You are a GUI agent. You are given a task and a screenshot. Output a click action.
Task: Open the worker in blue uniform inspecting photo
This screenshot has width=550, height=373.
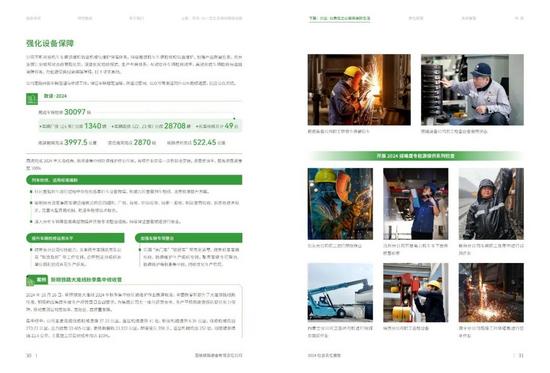pos(416,204)
